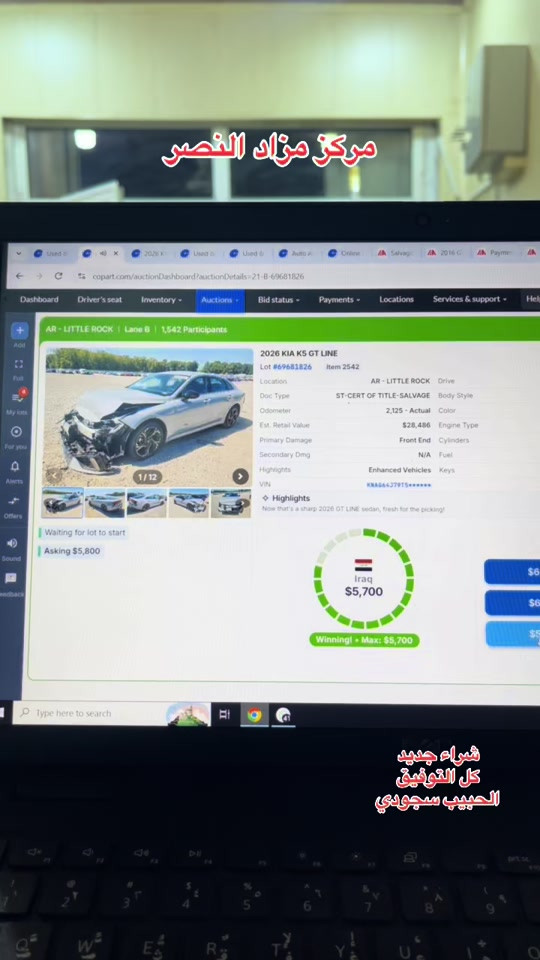The height and width of the screenshot is (960, 540).
Task: Open the tab search chevron in Chrome
Action: (x=18, y=253)
